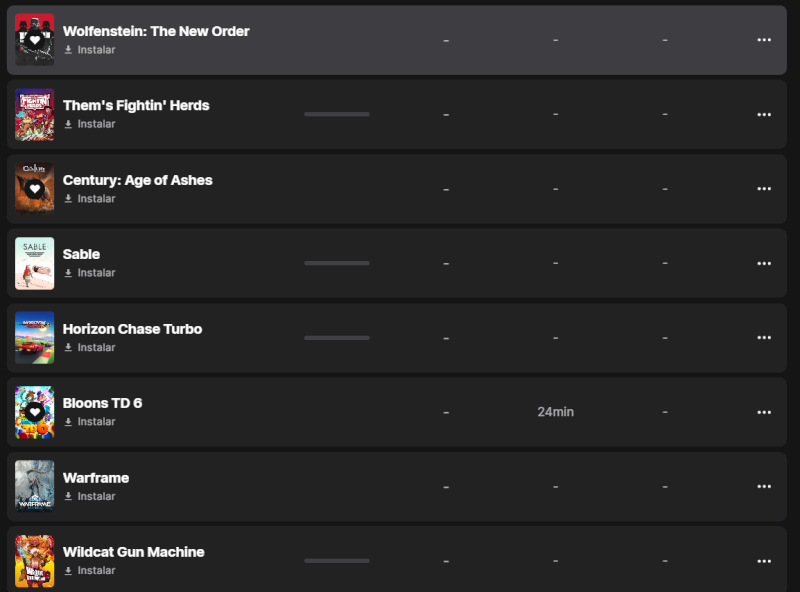The image size is (800, 592).
Task: Click download icon under Them's Fightin' Herds
Action: tap(68, 124)
